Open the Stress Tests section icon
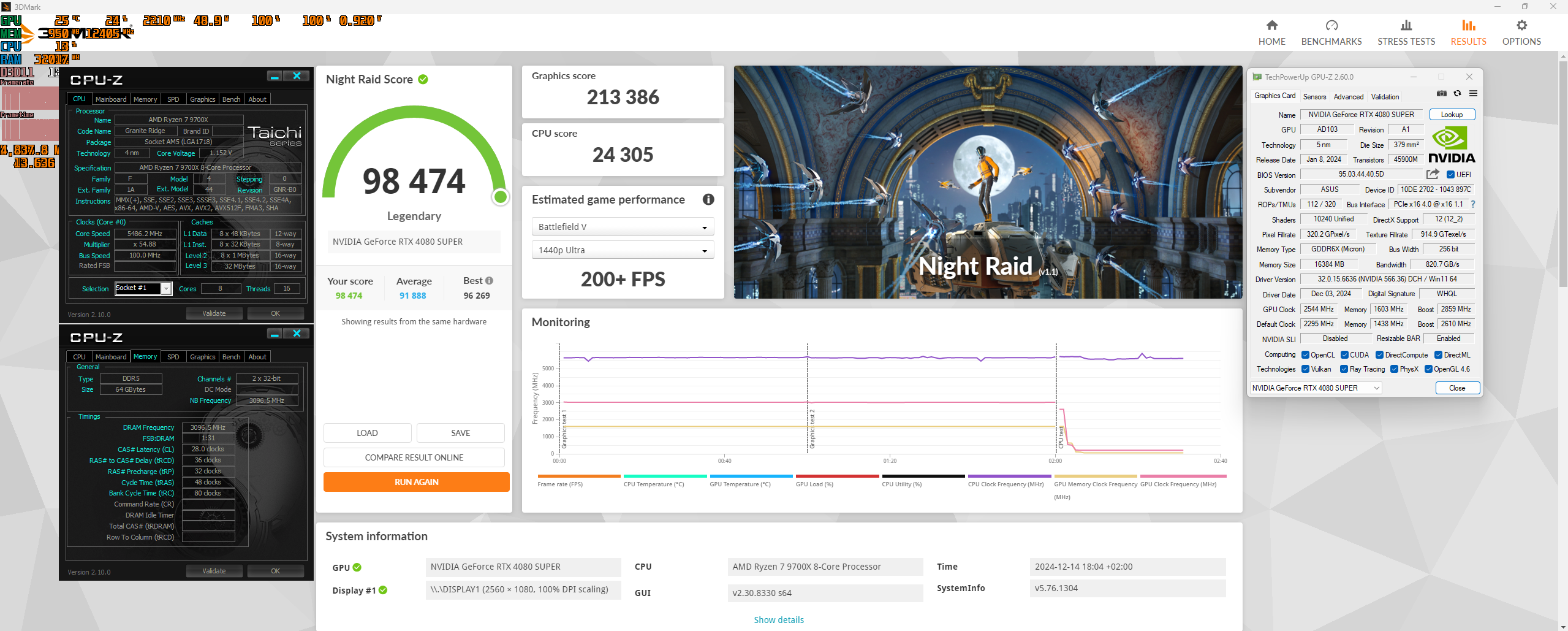 1406,25
